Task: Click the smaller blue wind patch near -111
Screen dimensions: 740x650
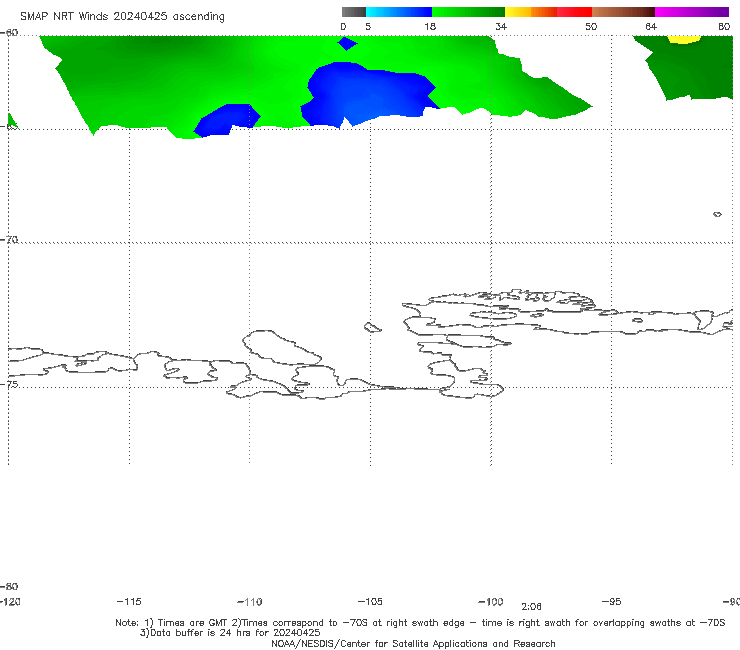Action: coord(227,120)
